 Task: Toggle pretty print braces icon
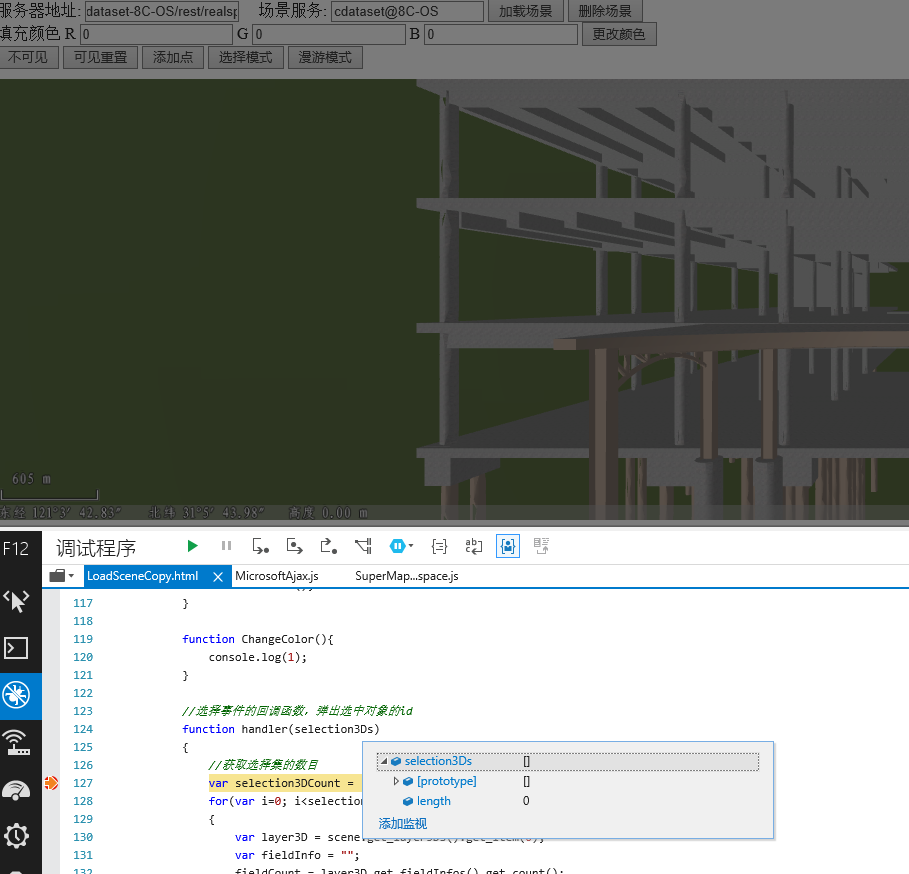(439, 546)
